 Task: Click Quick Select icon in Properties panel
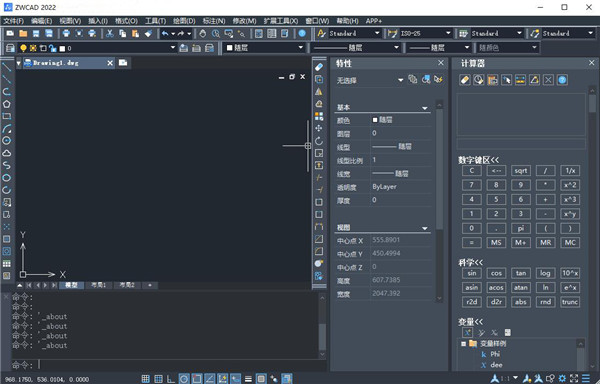click(439, 80)
